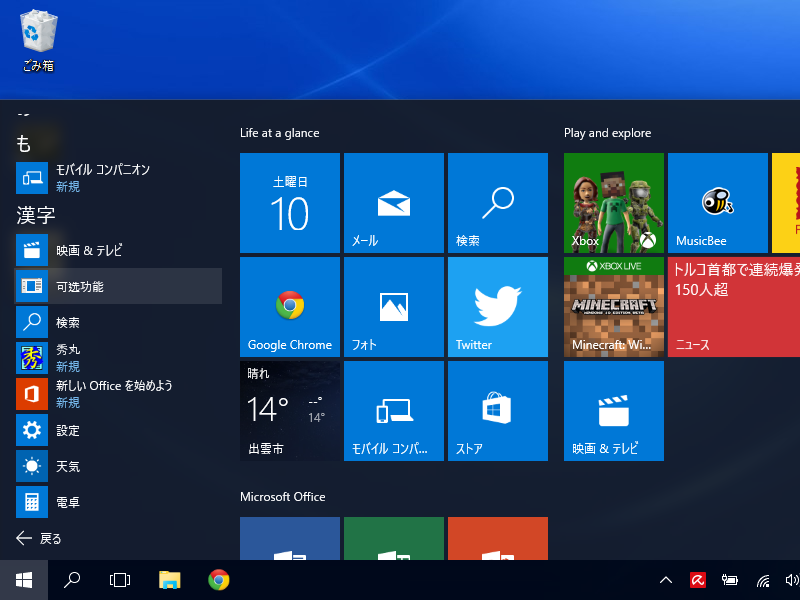The height and width of the screenshot is (600, 800).
Task: Launch 秀丸 editor from the app list
Action: (x=118, y=358)
